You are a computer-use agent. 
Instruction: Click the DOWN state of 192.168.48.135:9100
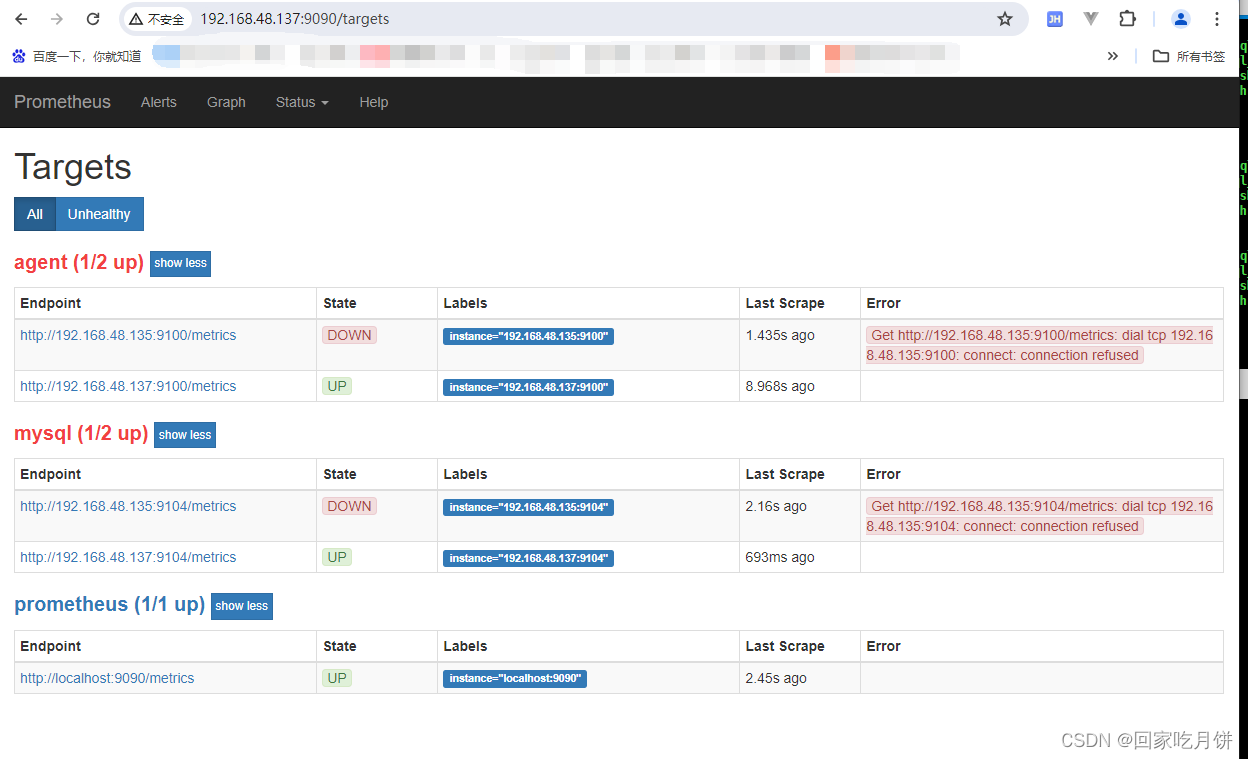pyautogui.click(x=349, y=335)
